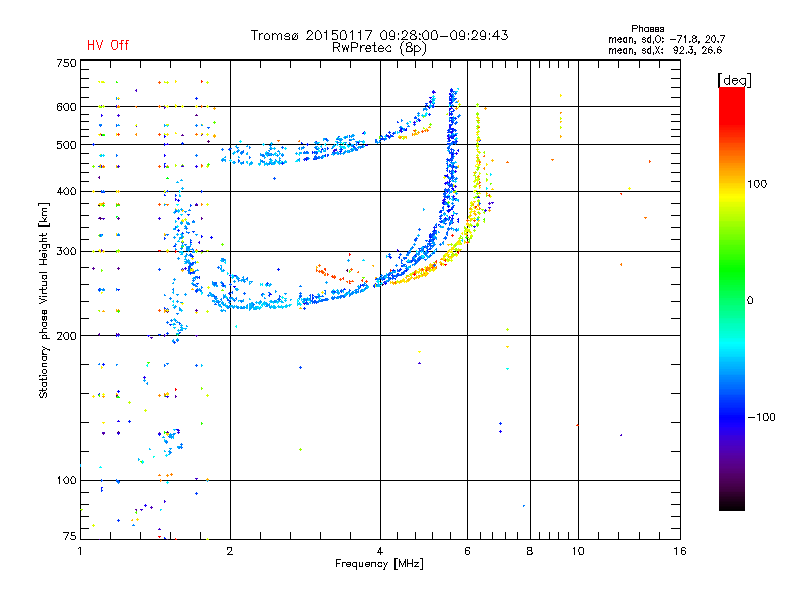The image size is (800, 600).
Task: Click the y-axis label '75'
Action: [70, 536]
